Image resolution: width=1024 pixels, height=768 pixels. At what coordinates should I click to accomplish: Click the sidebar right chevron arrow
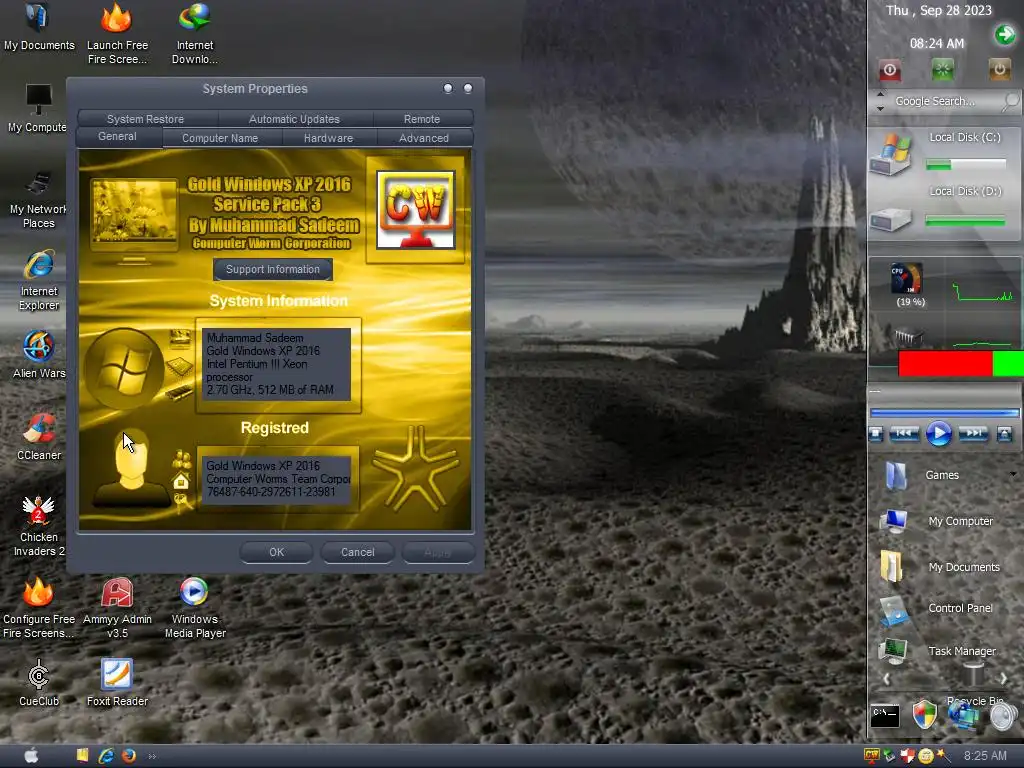[1004, 679]
